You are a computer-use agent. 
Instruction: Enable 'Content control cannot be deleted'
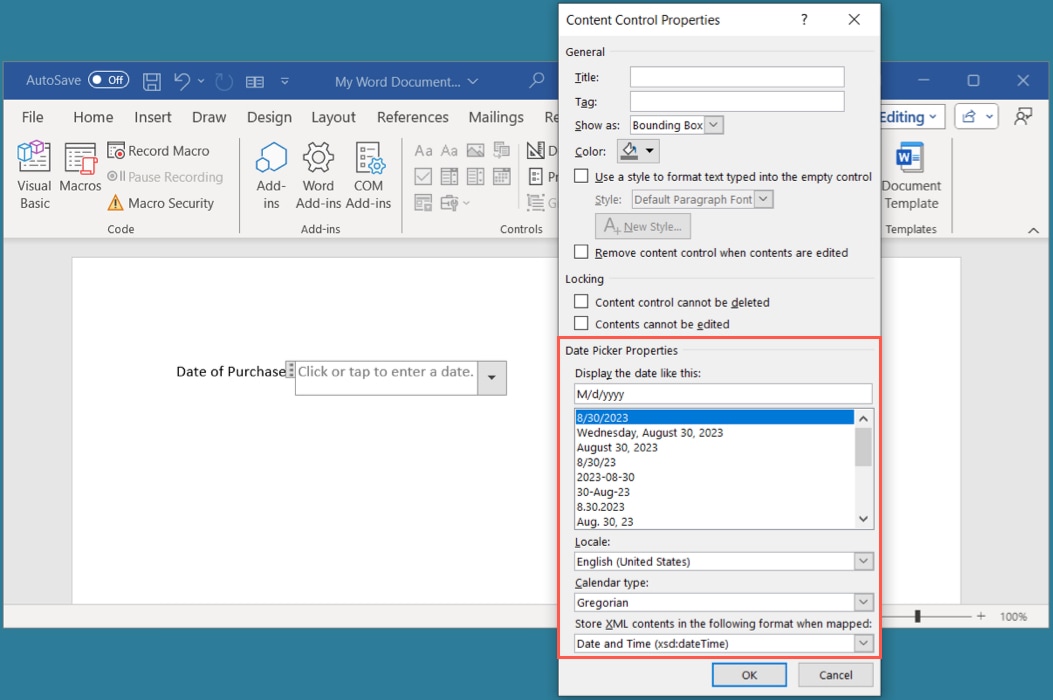click(581, 302)
